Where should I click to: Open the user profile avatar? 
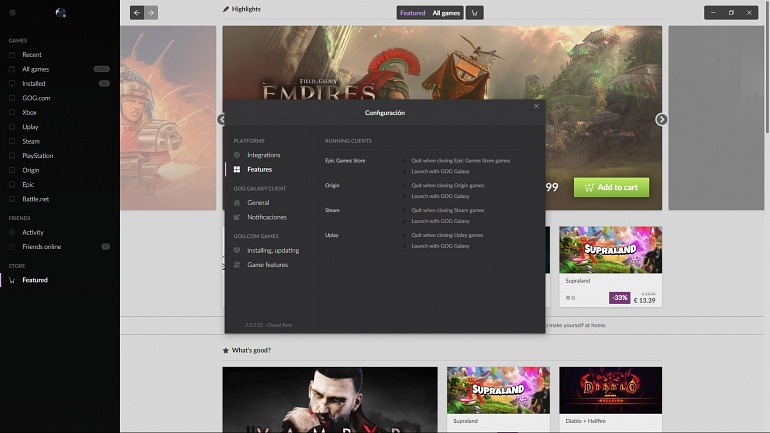(60, 13)
